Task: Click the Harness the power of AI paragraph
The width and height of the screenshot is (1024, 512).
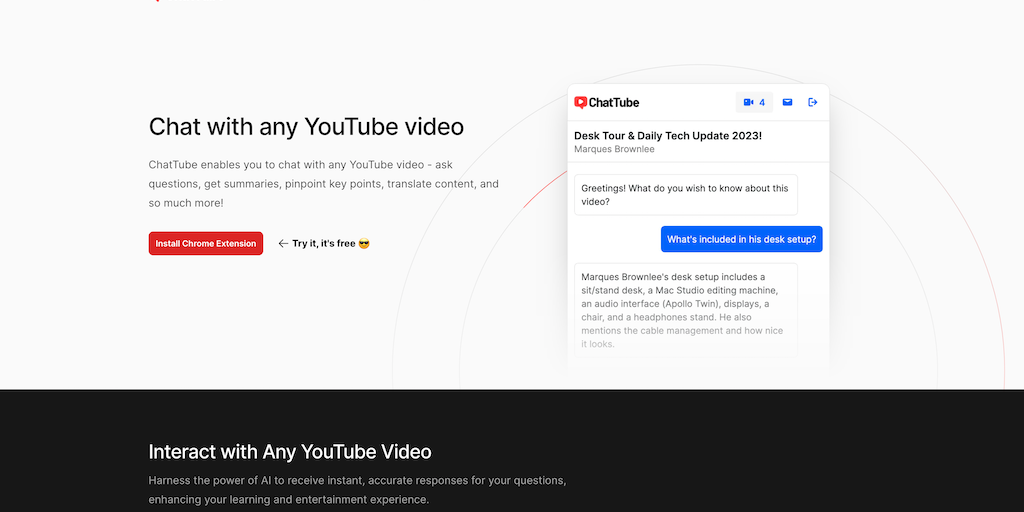Action: coord(357,490)
